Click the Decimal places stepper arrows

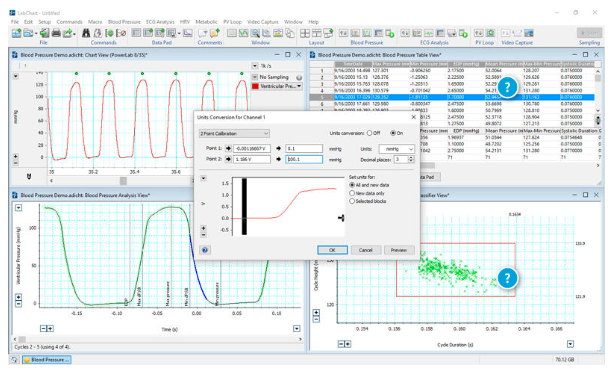point(411,160)
